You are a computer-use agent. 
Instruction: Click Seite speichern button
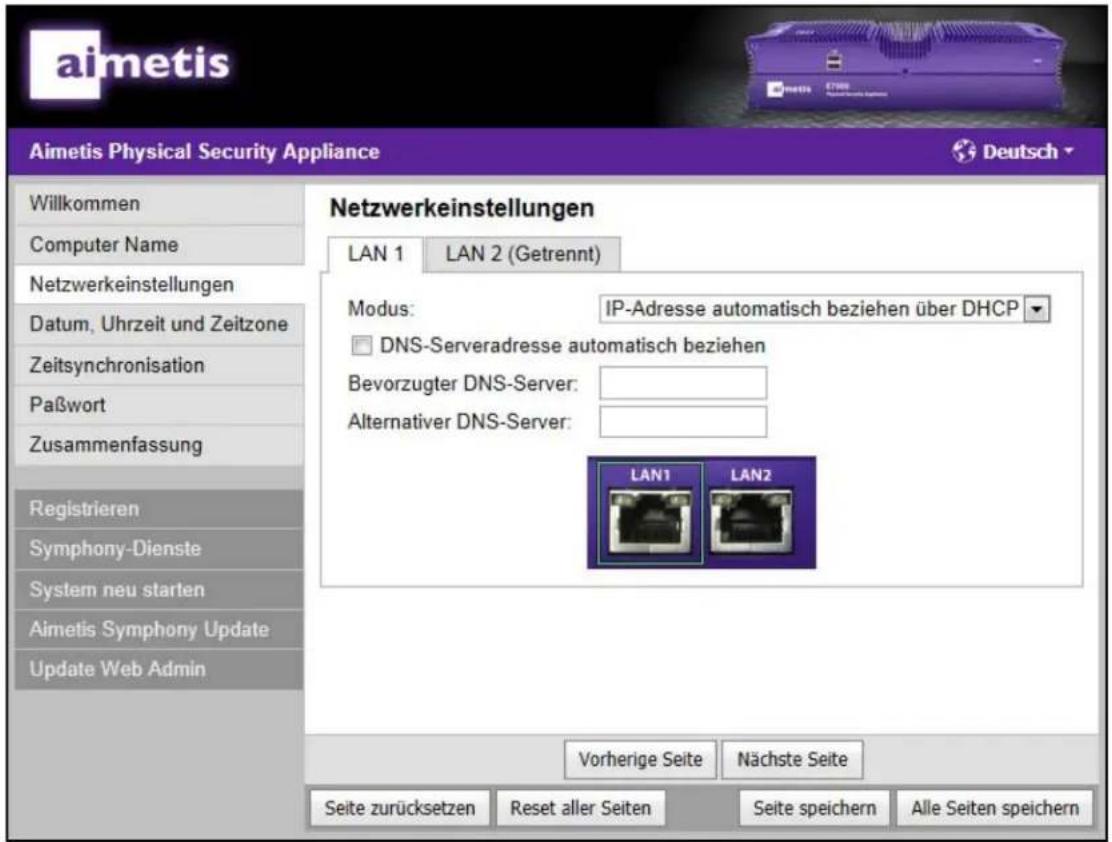814,808
